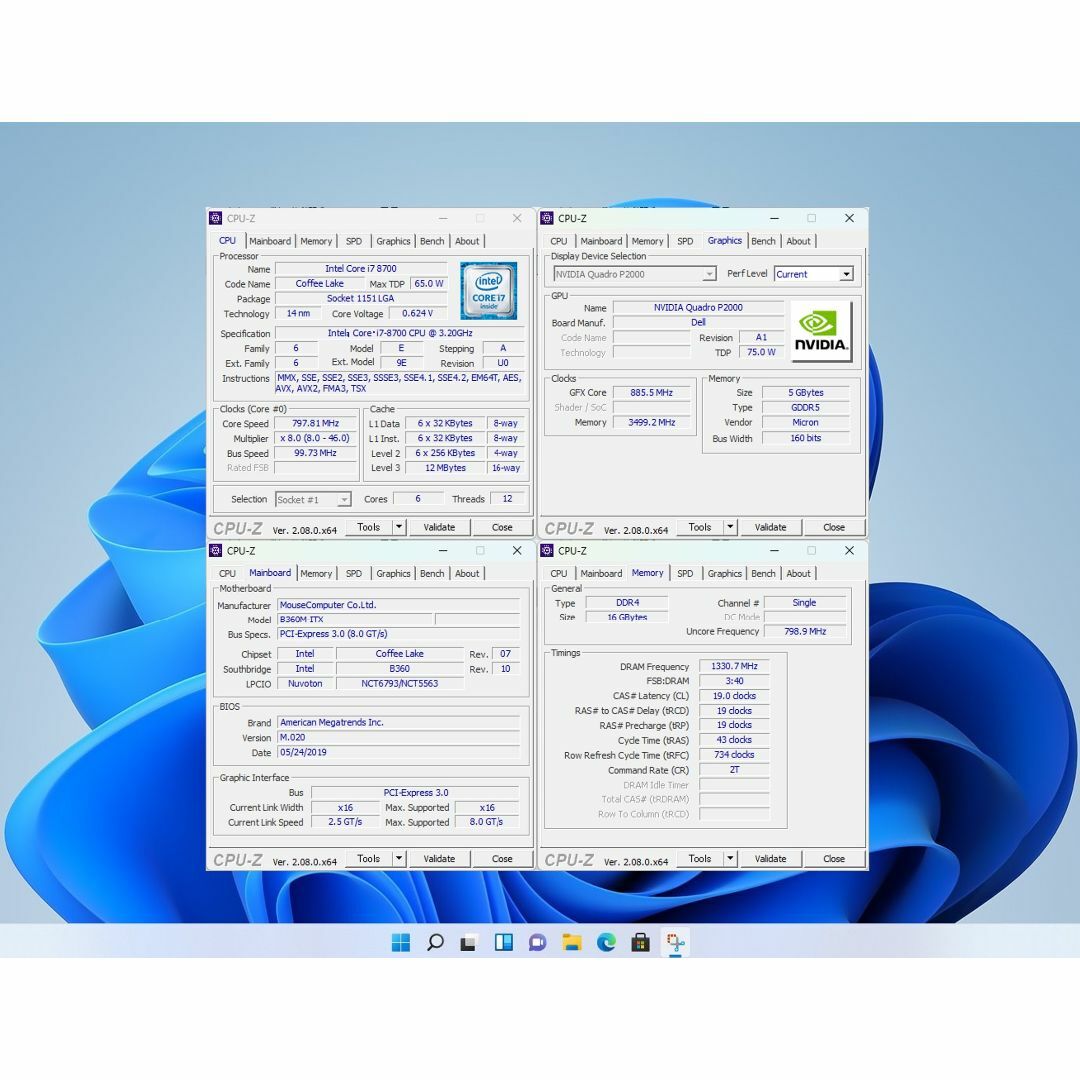Open Tools dropdown arrow in Mainboard window

(x=399, y=858)
